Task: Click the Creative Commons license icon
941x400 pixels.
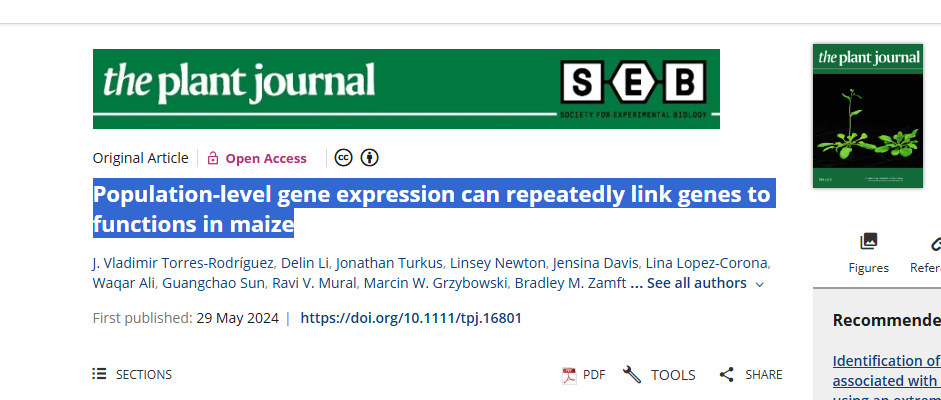Action: 343,158
